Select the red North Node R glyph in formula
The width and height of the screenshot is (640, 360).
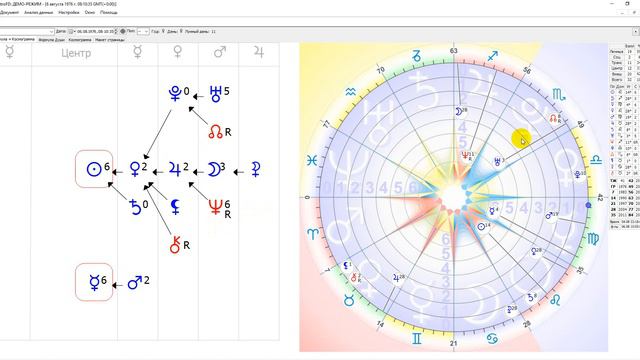click(220, 131)
